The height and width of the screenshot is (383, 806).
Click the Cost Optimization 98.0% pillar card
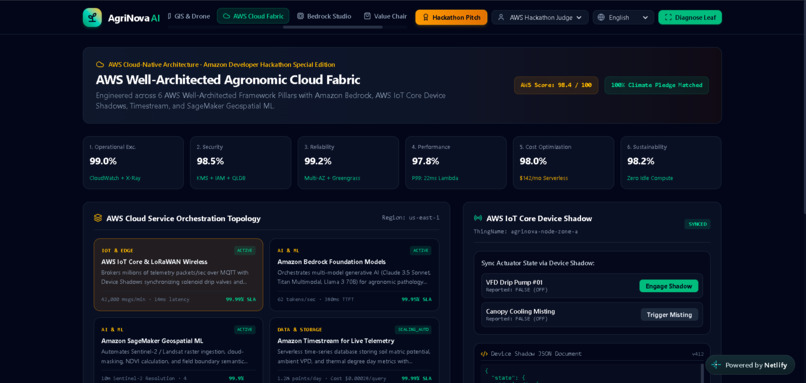coord(563,162)
